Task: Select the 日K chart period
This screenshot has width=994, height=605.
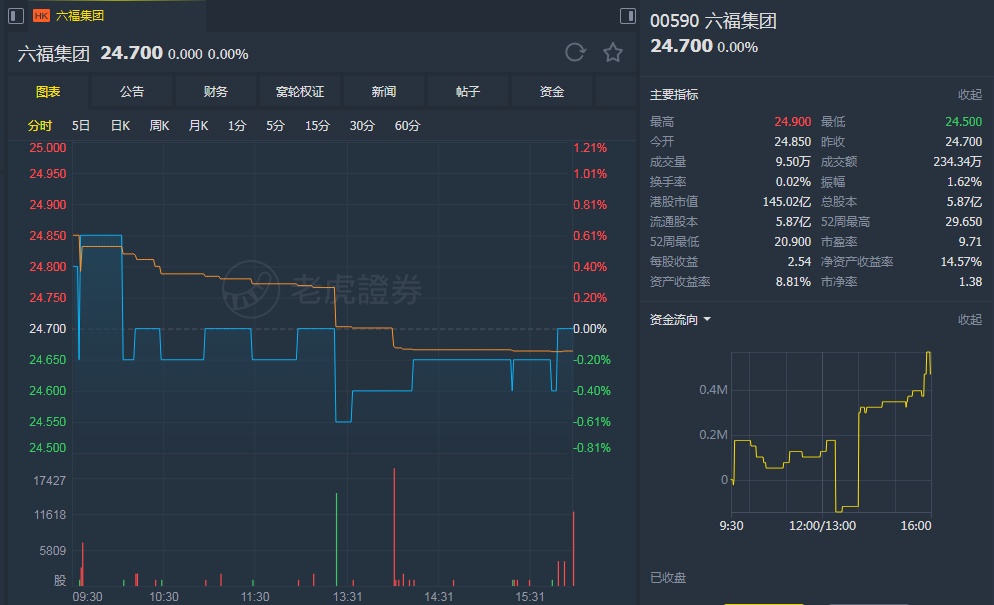Action: (120, 126)
